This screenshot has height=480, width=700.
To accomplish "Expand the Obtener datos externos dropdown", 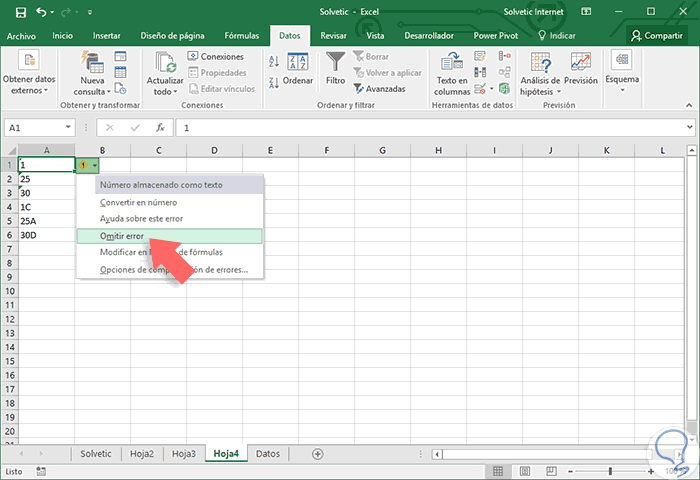I will point(30,85).
